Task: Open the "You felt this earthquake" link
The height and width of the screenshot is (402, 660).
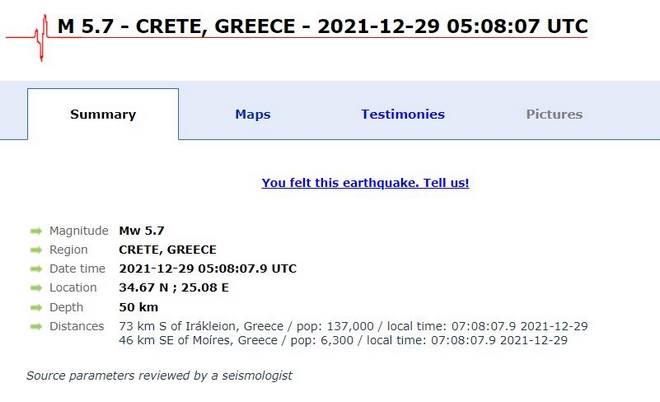Action: pyautogui.click(x=365, y=183)
